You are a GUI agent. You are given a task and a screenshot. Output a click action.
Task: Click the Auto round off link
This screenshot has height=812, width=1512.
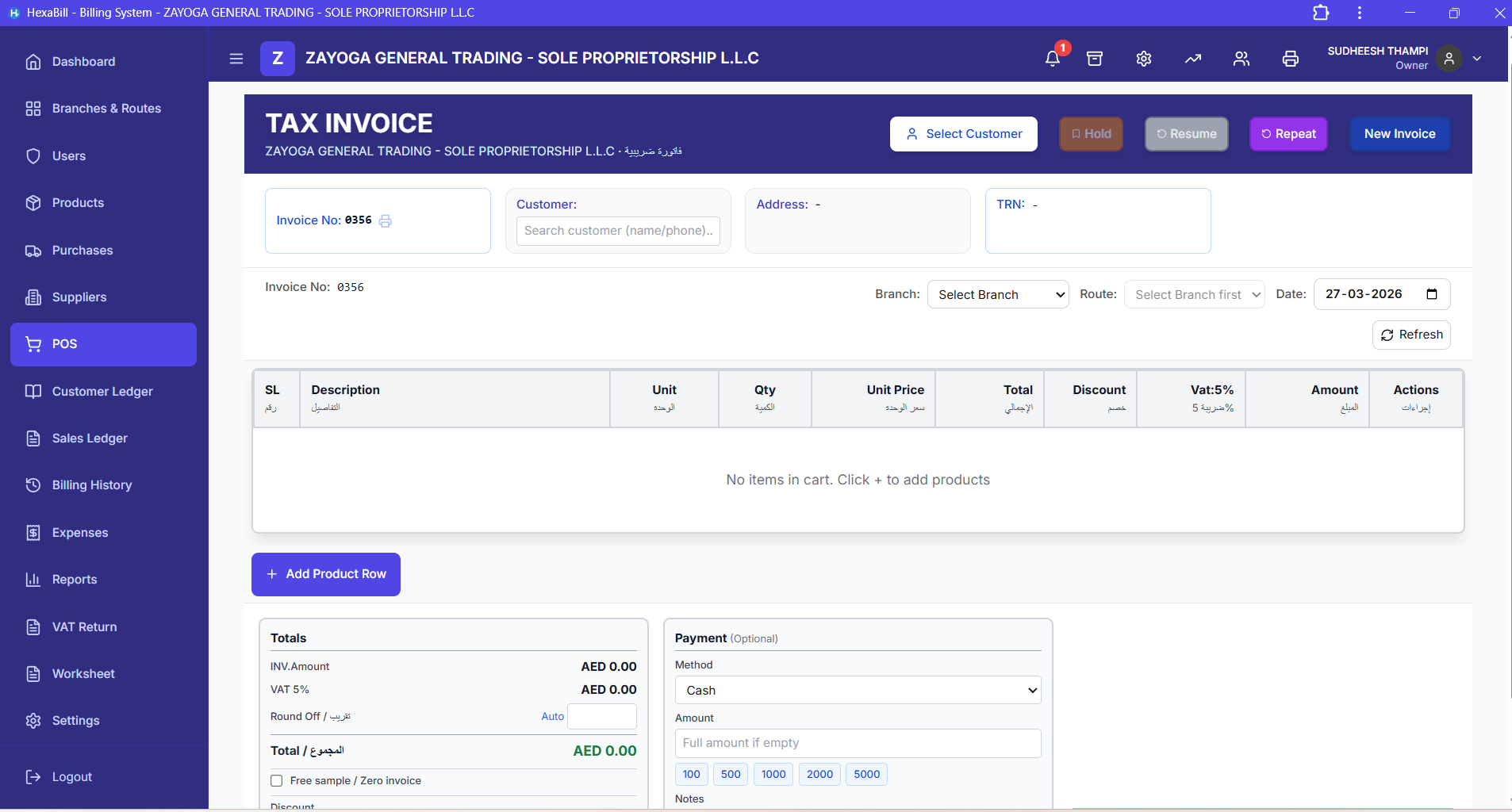553,717
